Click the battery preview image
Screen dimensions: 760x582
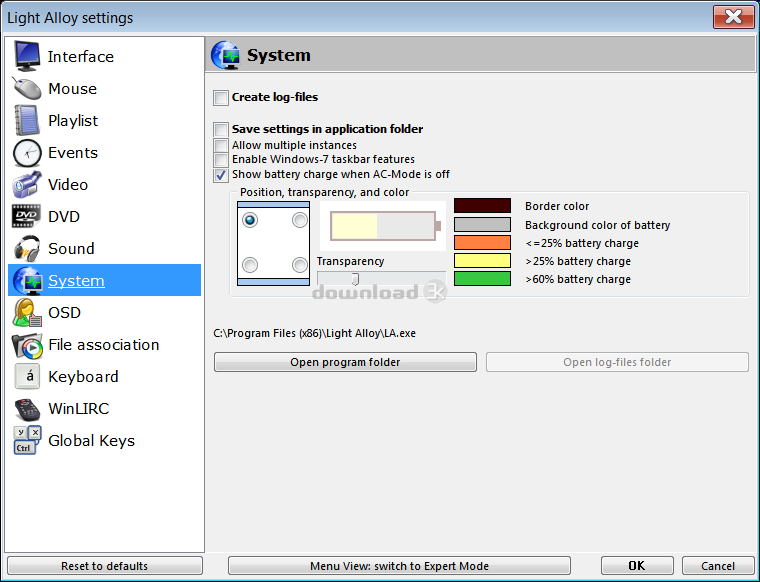click(x=383, y=226)
